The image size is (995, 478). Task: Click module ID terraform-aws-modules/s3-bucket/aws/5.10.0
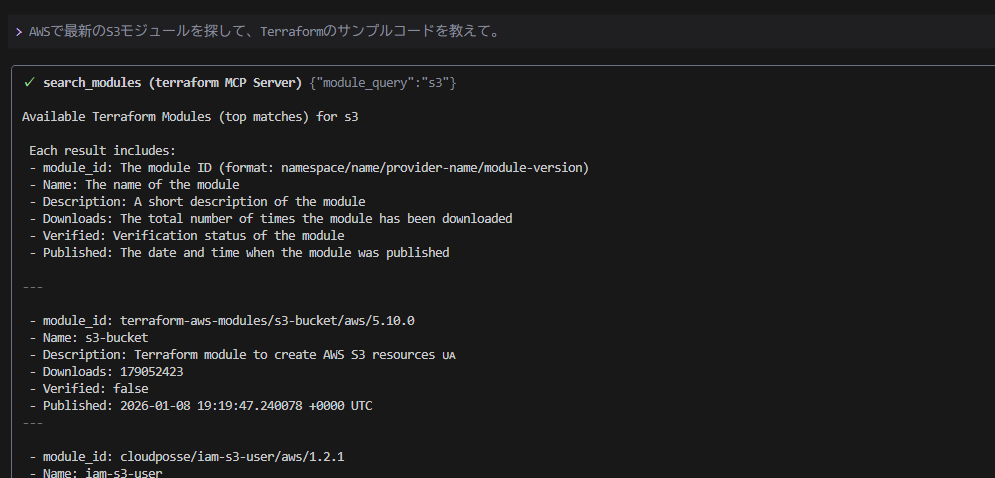(267, 321)
